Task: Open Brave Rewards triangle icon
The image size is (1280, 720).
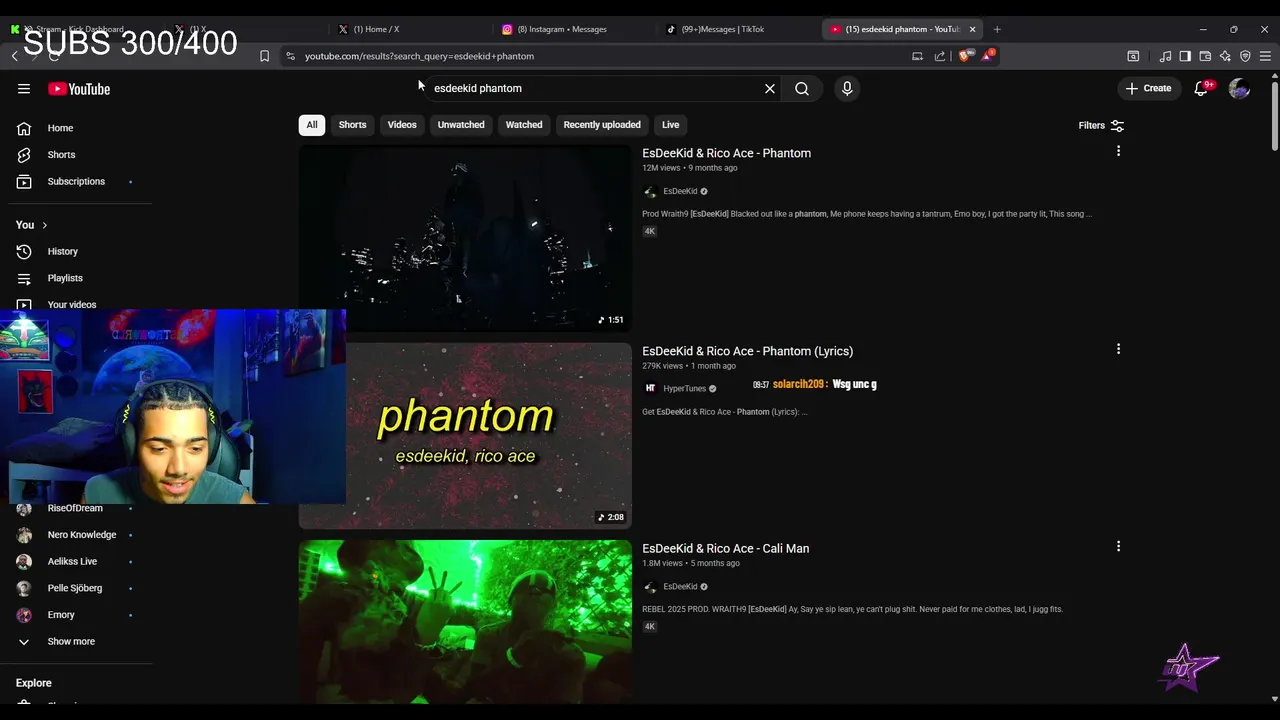Action: pyautogui.click(x=987, y=55)
